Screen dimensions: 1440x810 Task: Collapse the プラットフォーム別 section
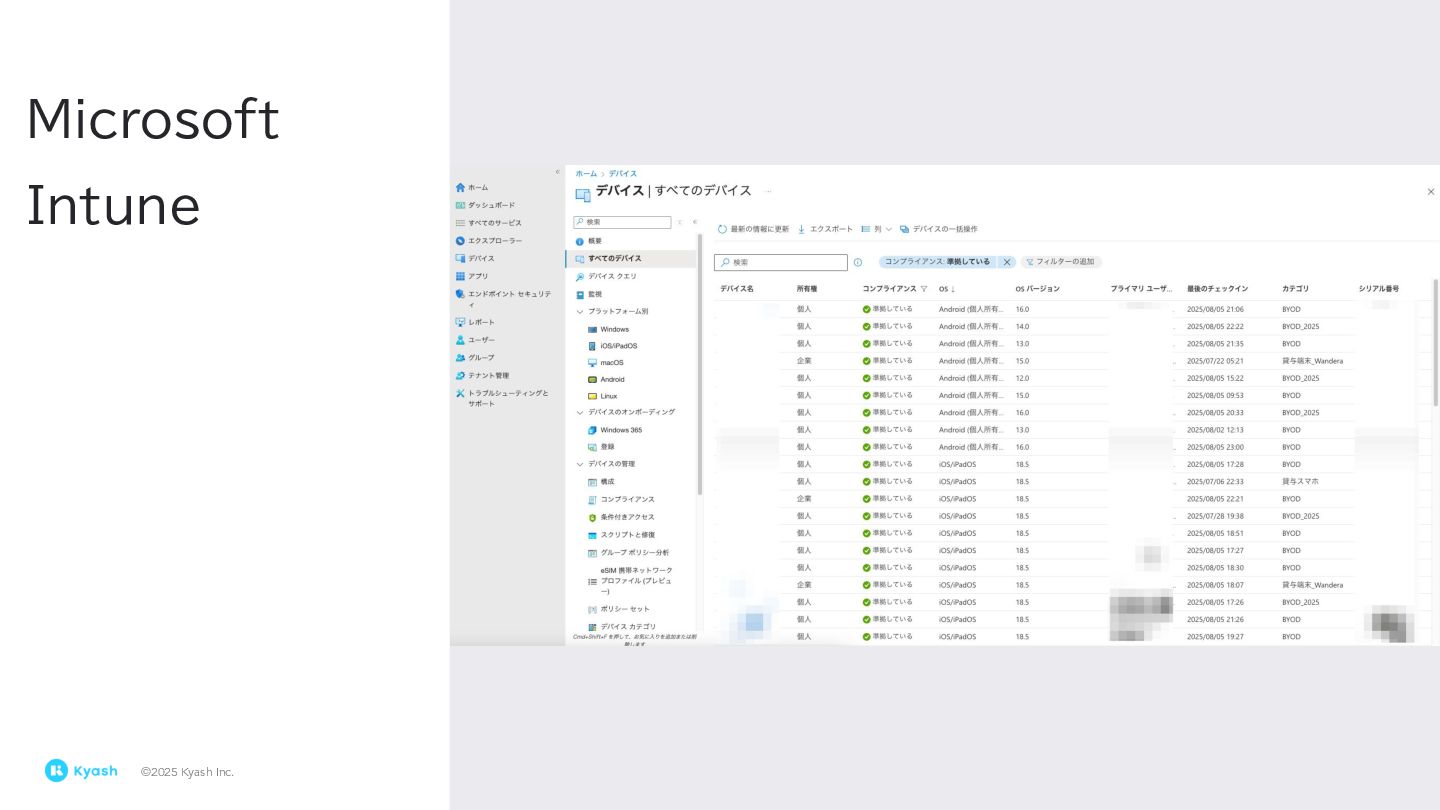tap(580, 311)
